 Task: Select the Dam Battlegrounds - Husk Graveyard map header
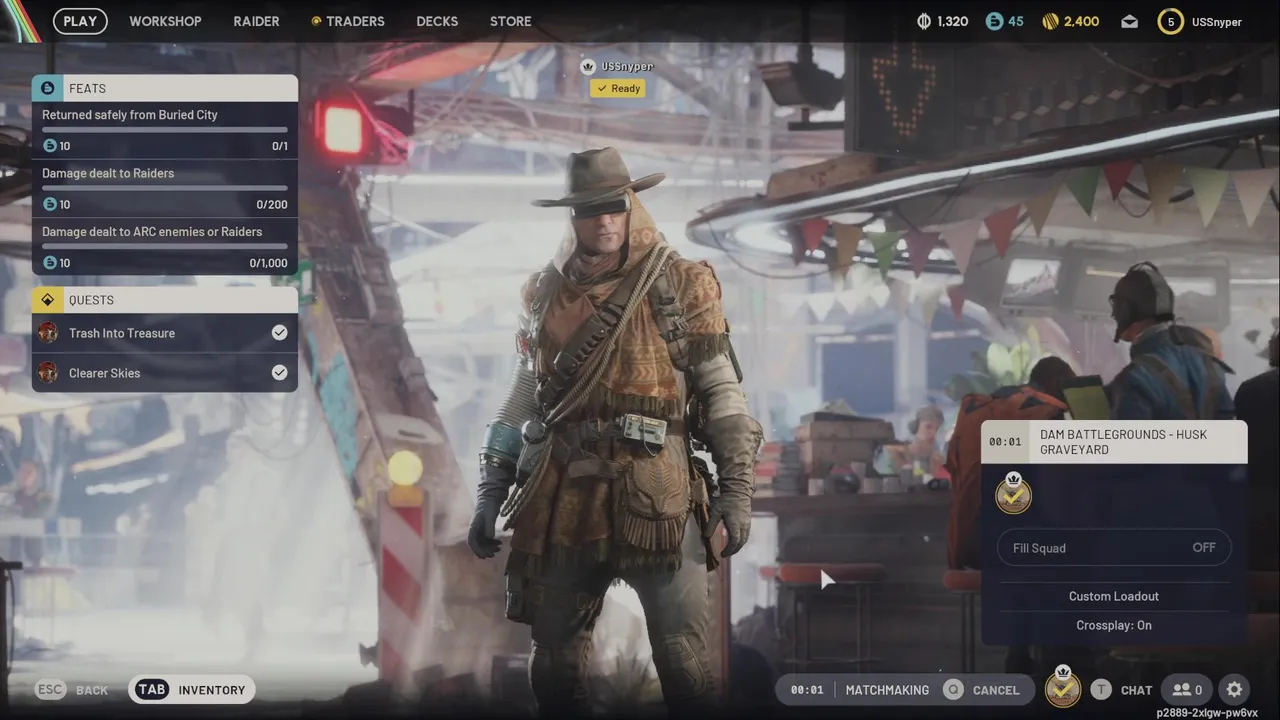1114,442
